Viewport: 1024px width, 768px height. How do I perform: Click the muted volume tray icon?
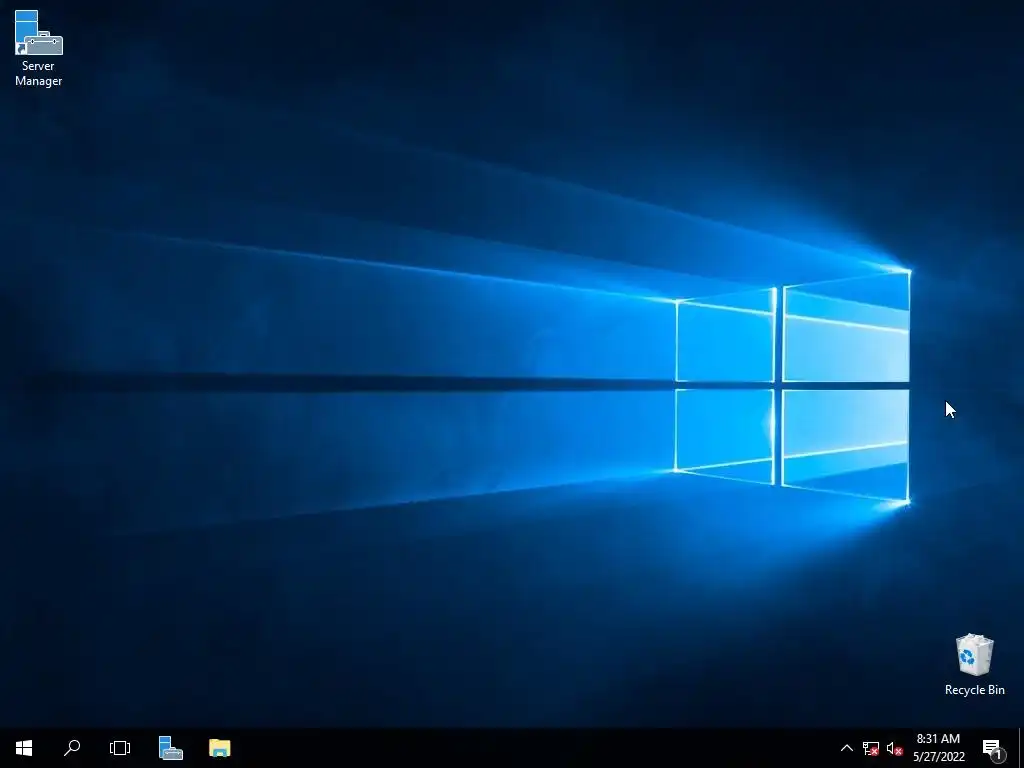coord(895,748)
